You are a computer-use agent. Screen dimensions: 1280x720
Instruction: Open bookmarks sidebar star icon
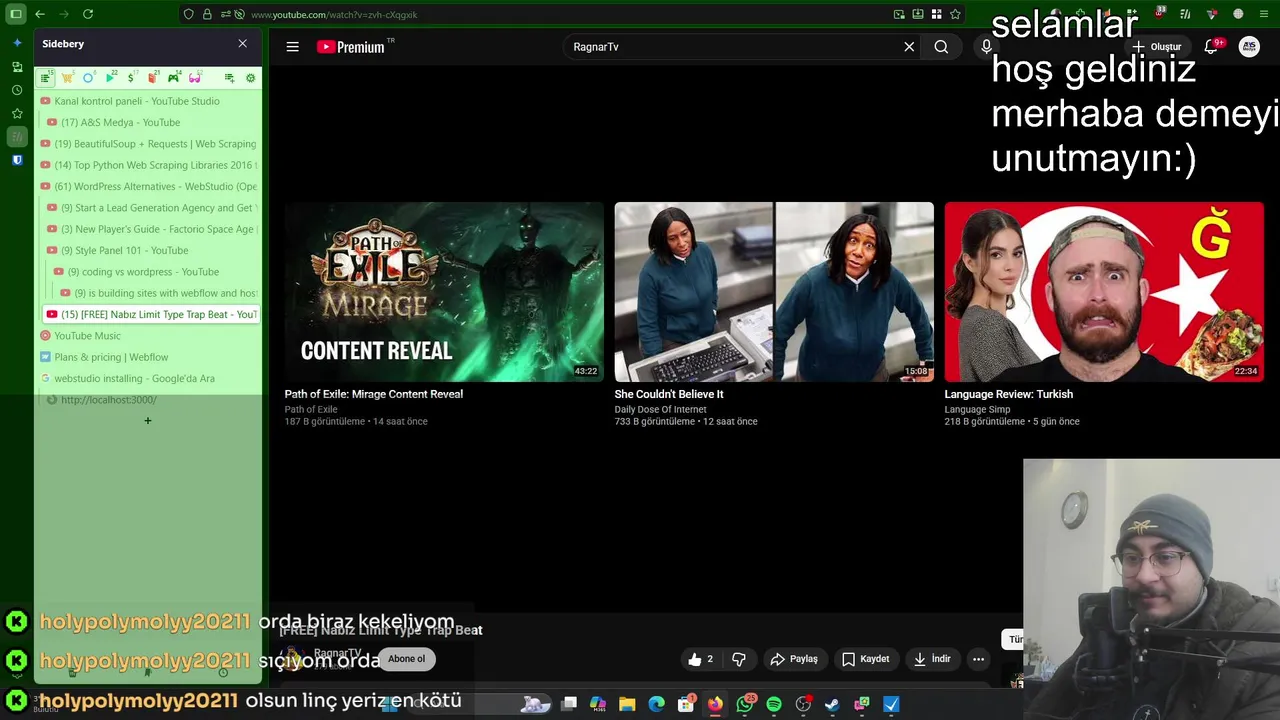pyautogui.click(x=17, y=113)
